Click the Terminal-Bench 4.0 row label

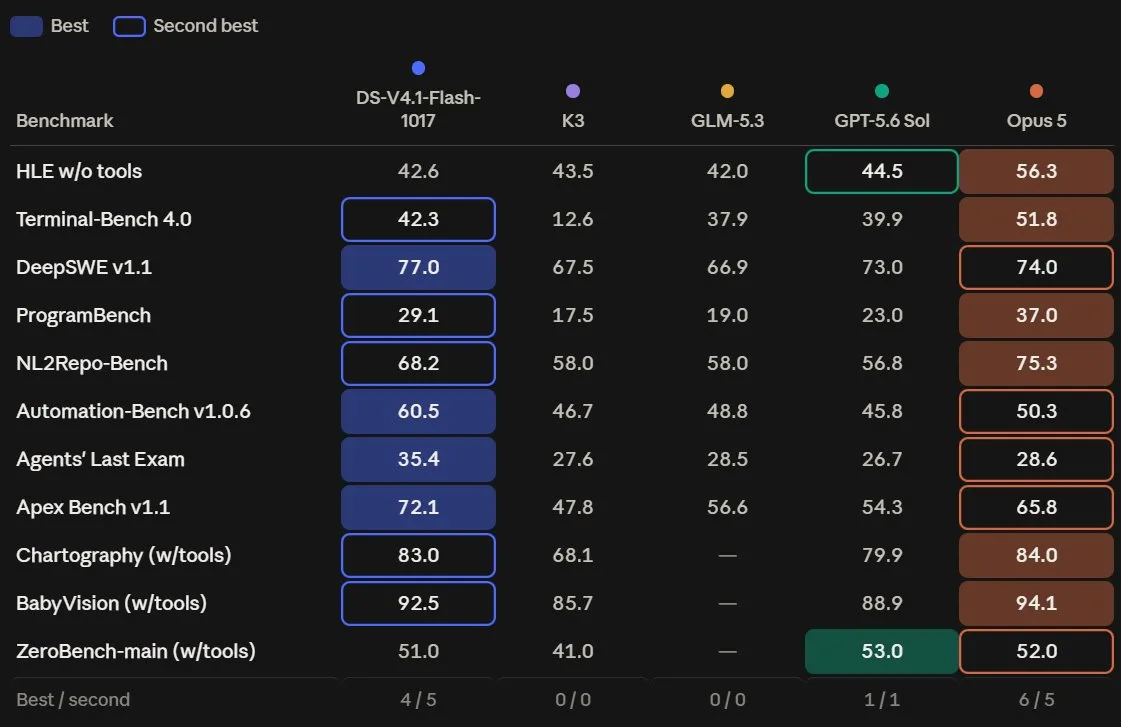coord(104,219)
